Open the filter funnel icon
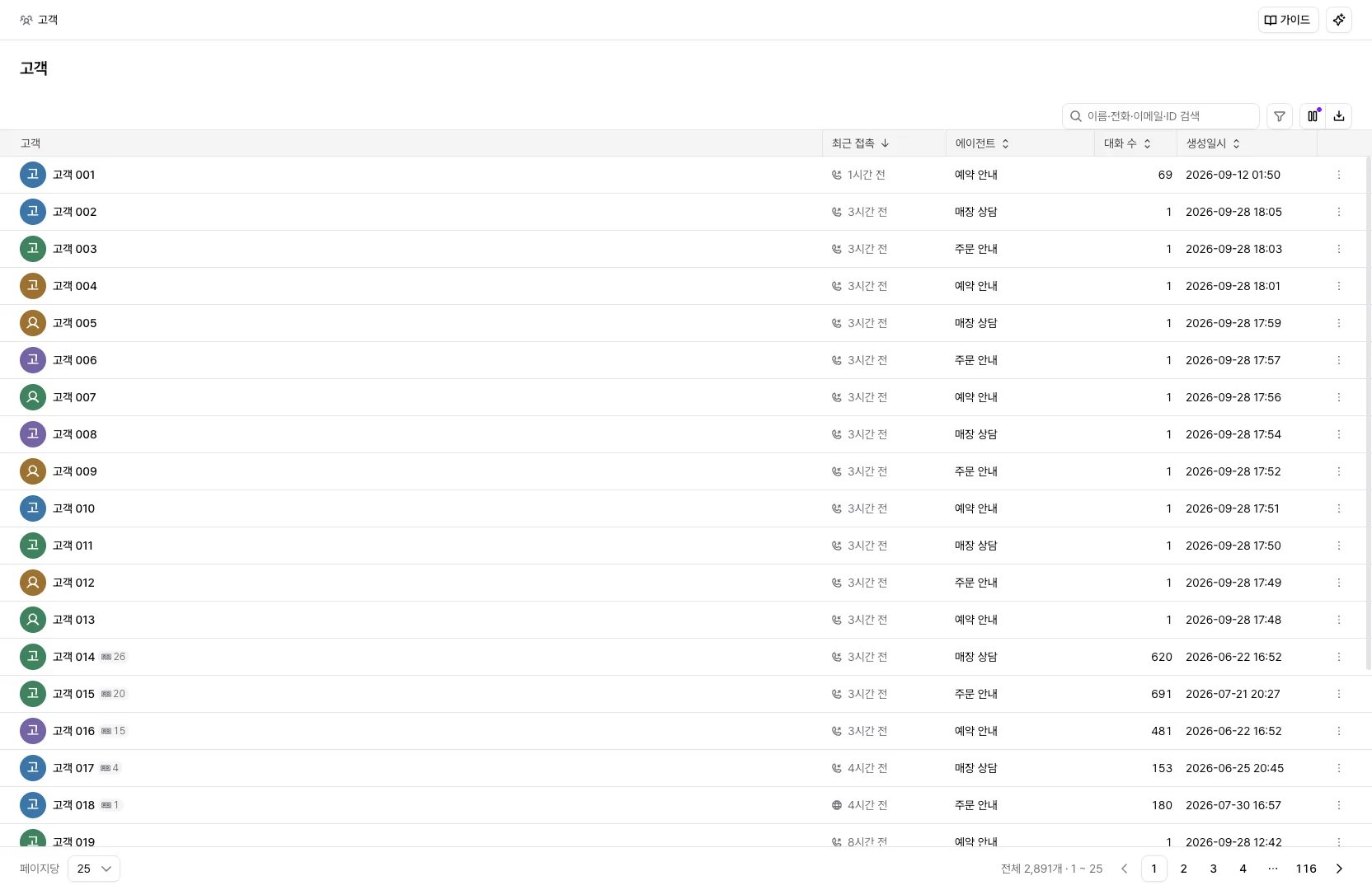Screen dimensions: 1372x890 (1280, 116)
